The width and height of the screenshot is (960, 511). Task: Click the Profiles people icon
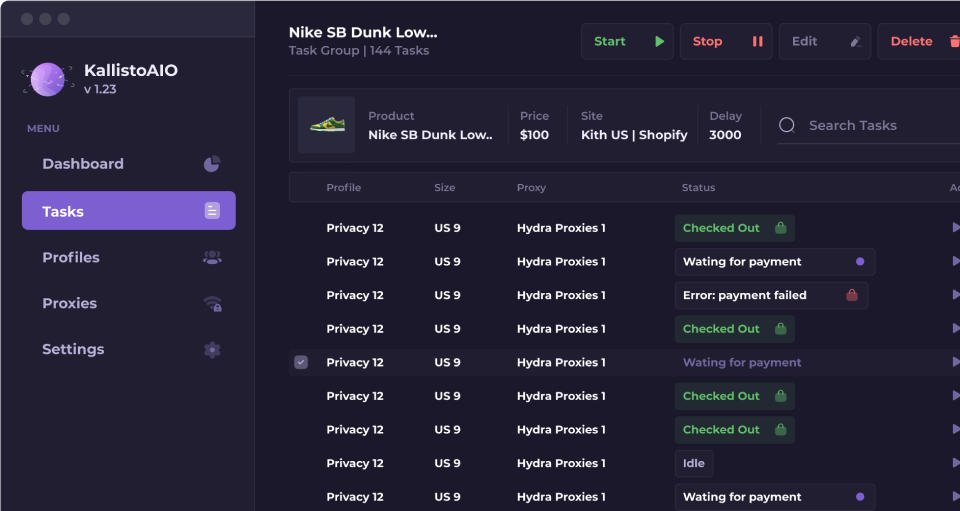tap(212, 258)
